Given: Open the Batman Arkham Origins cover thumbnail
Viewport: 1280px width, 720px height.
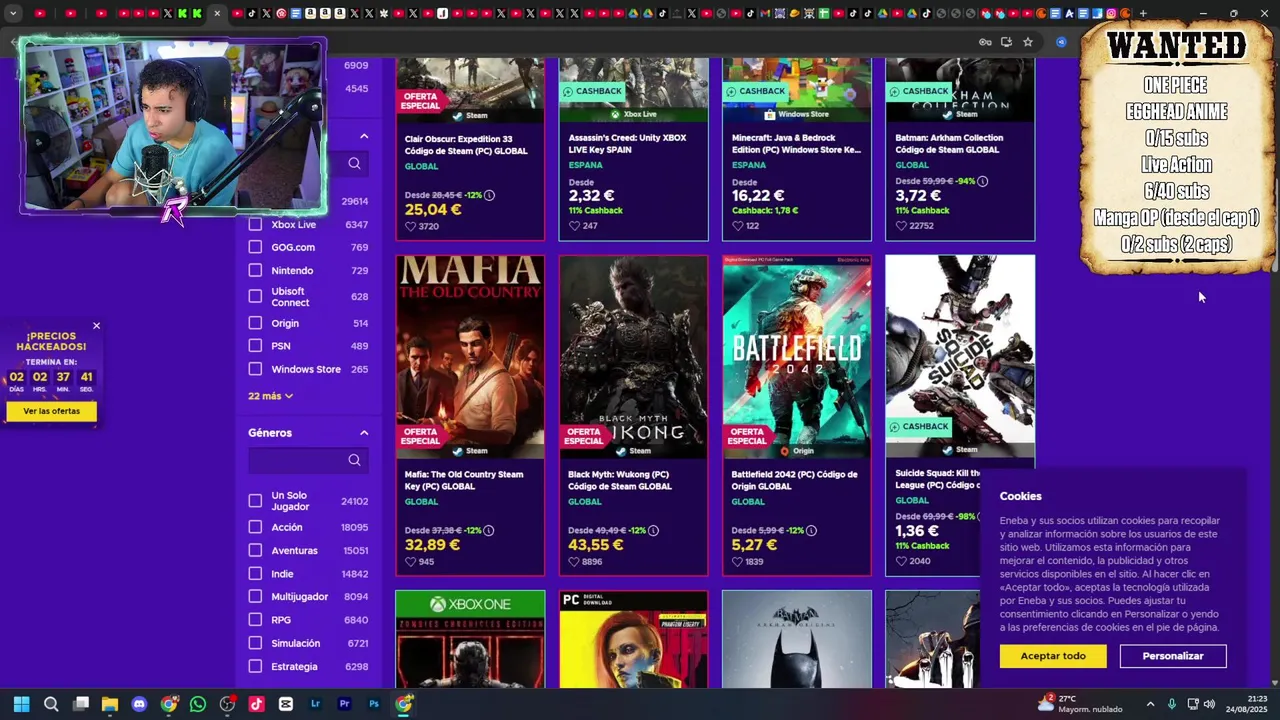Looking at the screenshot, I should coord(797,639).
